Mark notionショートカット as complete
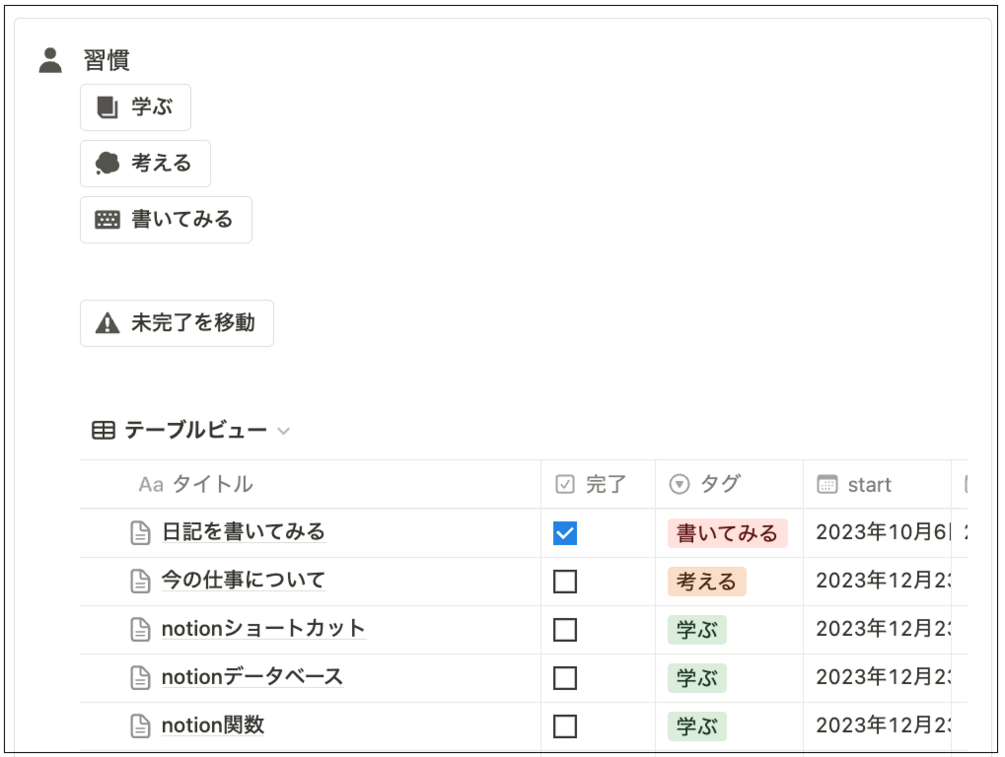The height and width of the screenshot is (757, 1005). (x=565, y=629)
